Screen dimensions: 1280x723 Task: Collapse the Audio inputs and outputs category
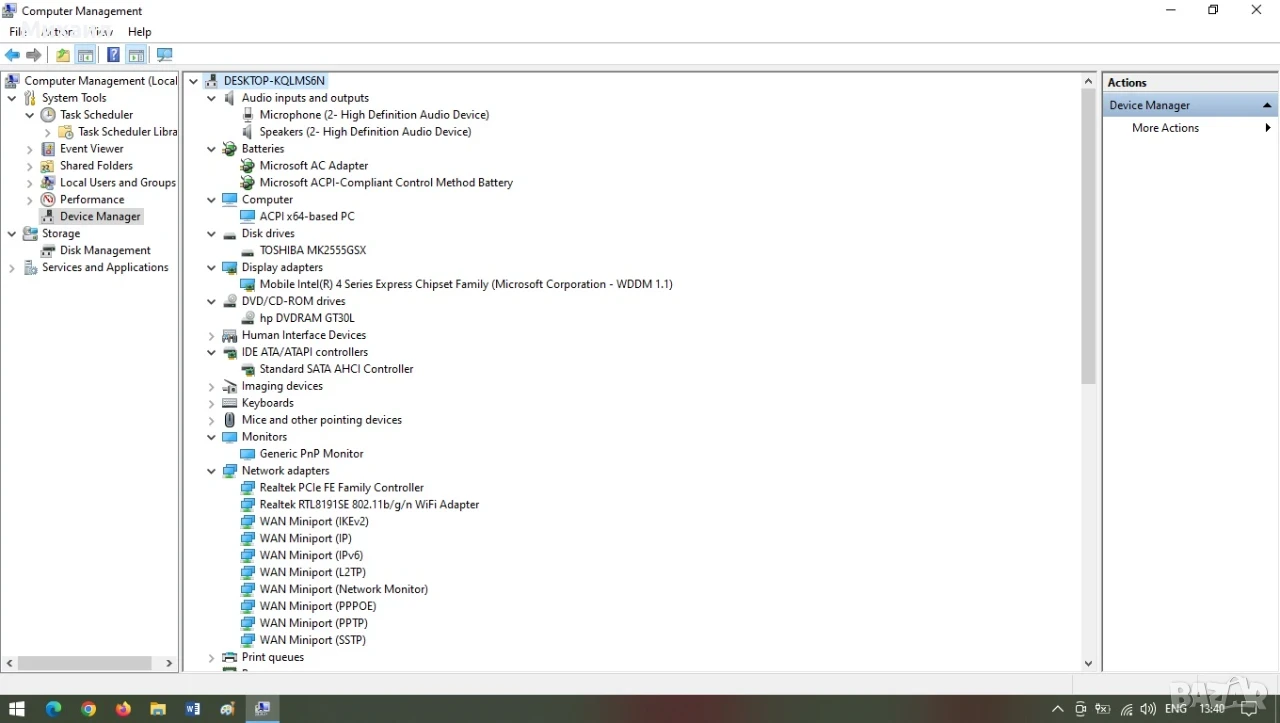click(x=211, y=98)
